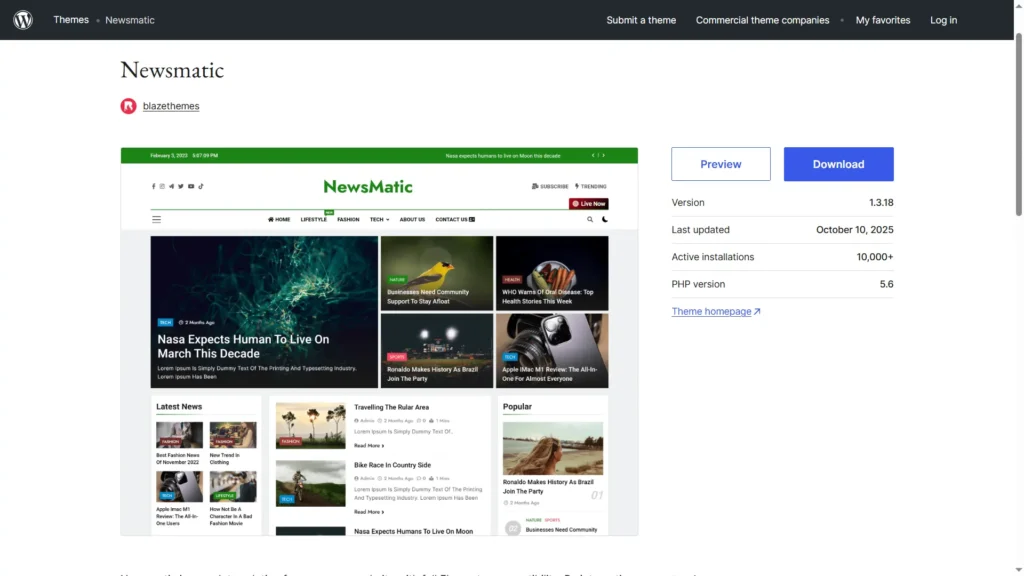Open the blazethemes author link
Screen dimensions: 1024x576
[171, 106]
